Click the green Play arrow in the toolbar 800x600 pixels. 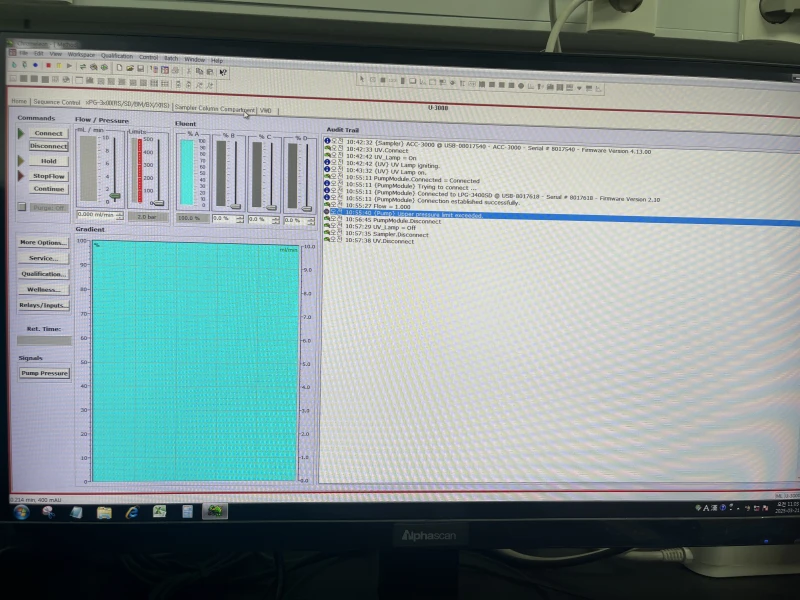[x=69, y=66]
